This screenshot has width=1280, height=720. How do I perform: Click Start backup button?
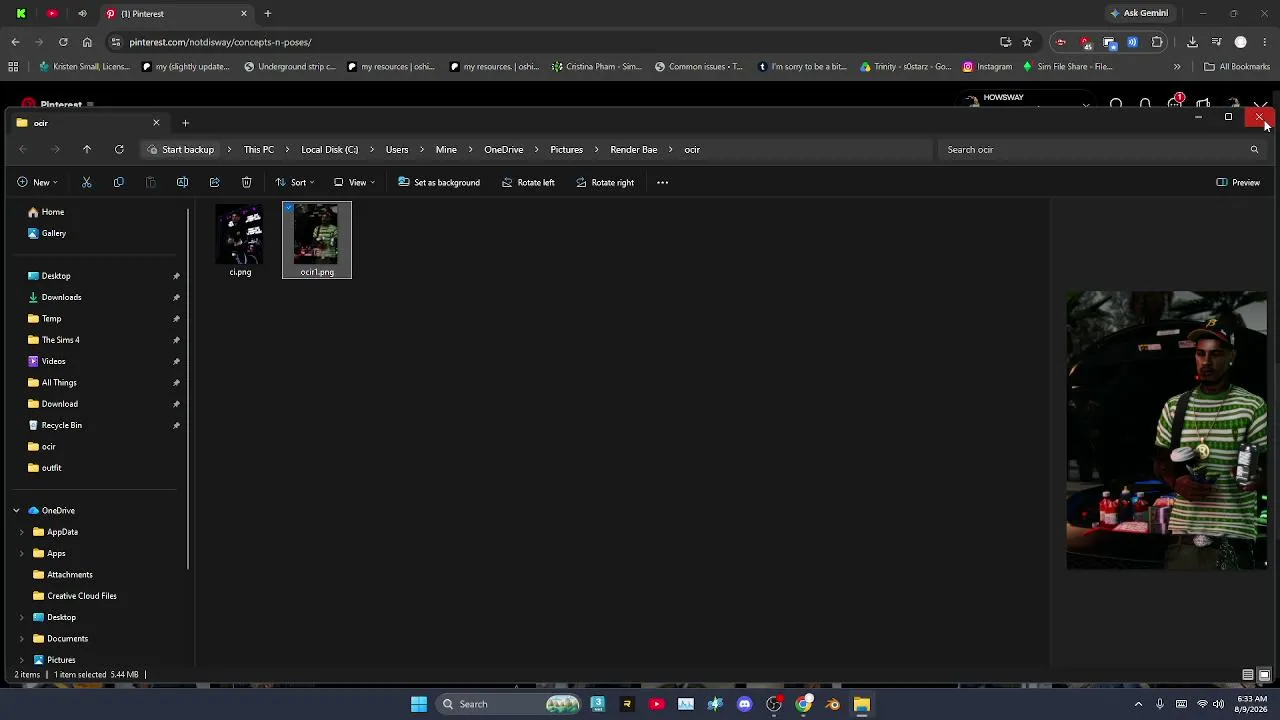[180, 149]
